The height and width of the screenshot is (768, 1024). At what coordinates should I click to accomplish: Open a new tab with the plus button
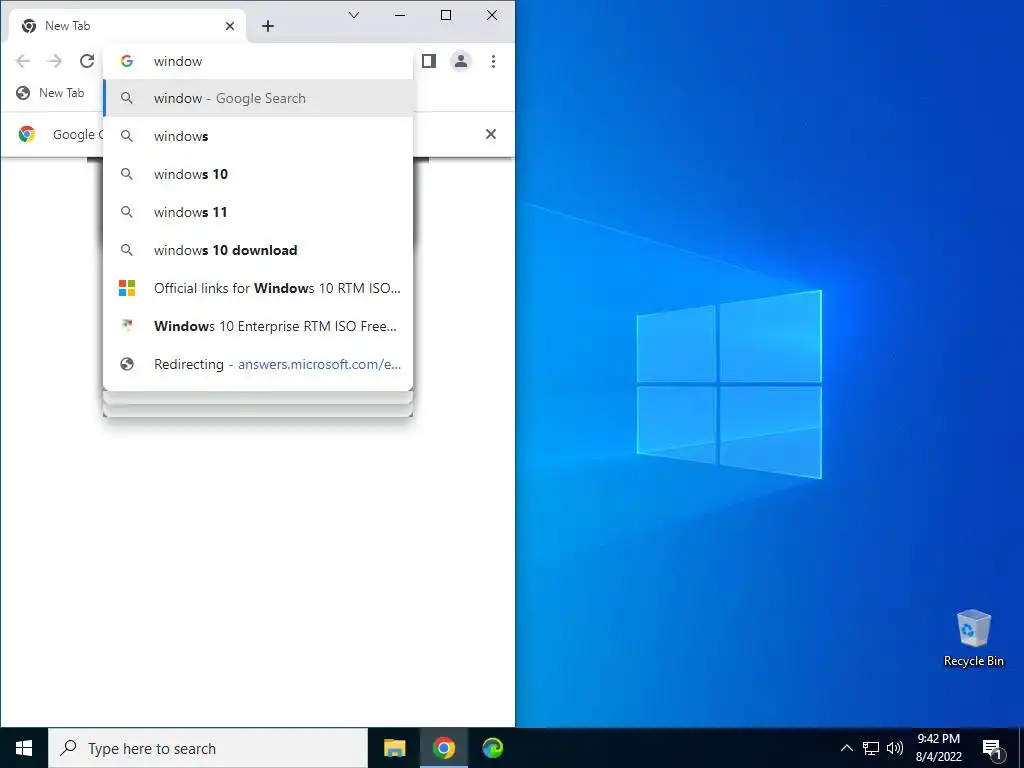(268, 26)
